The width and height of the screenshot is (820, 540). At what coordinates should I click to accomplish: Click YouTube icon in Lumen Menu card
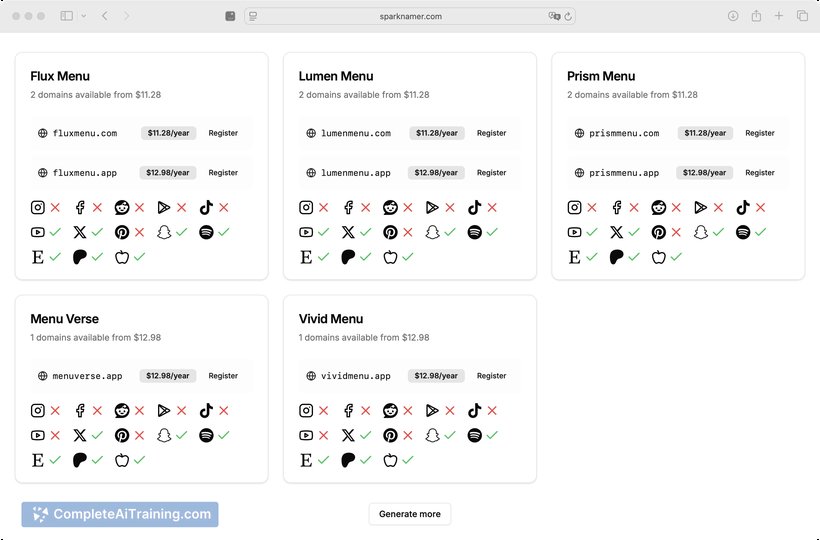pyautogui.click(x=306, y=232)
